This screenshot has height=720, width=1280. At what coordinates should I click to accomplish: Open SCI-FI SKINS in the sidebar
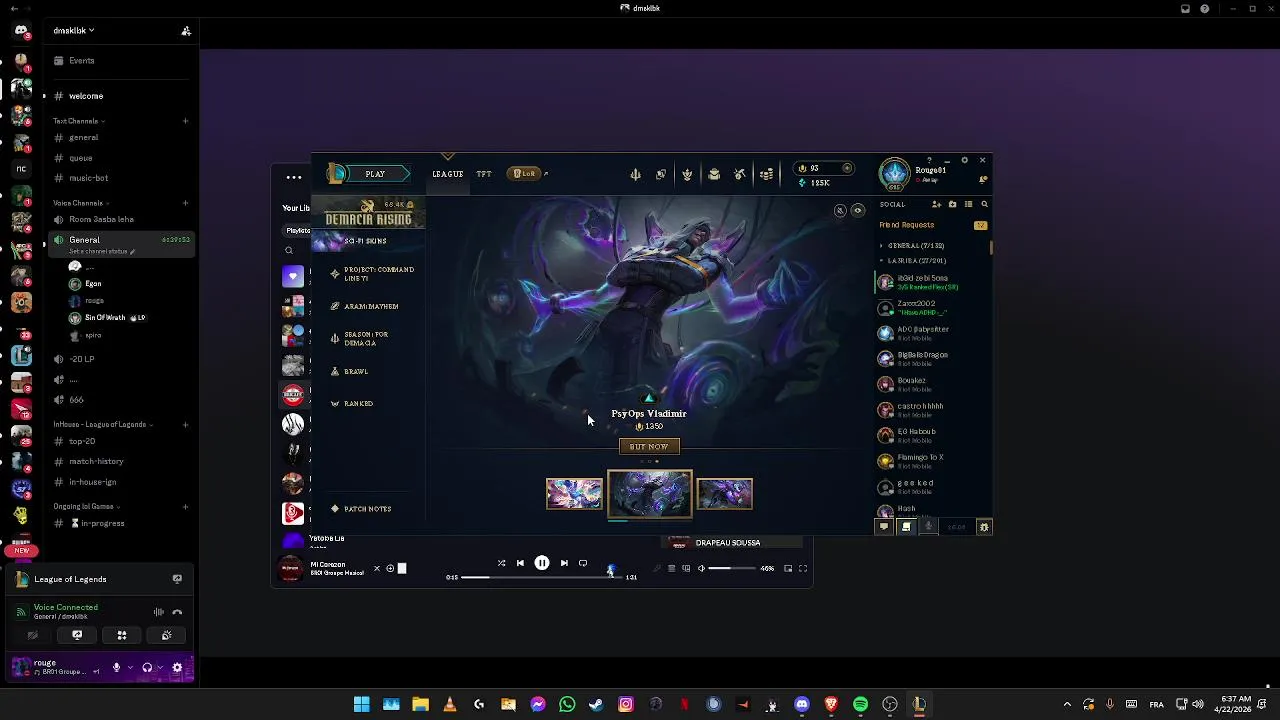[366, 241]
